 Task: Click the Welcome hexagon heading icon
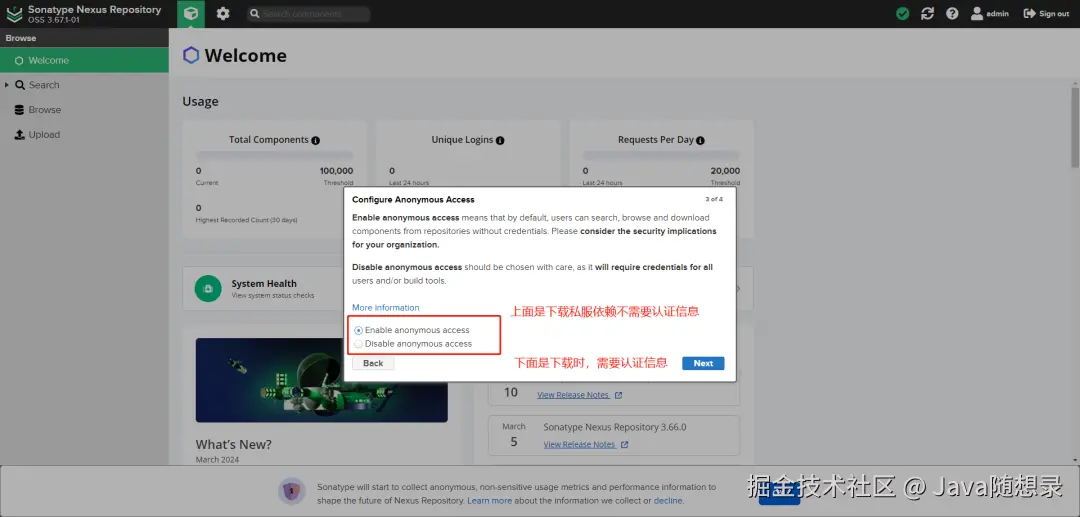click(191, 56)
